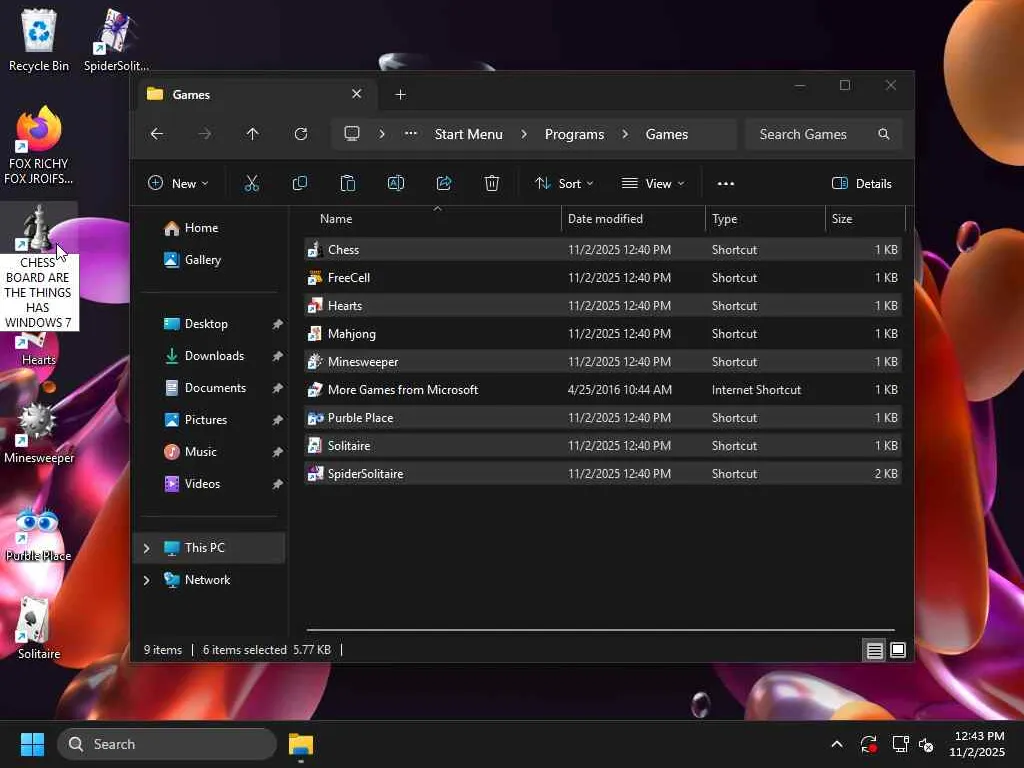Select the SpiderSolitaire file row
Image resolution: width=1024 pixels, height=768 pixels.
click(x=603, y=474)
